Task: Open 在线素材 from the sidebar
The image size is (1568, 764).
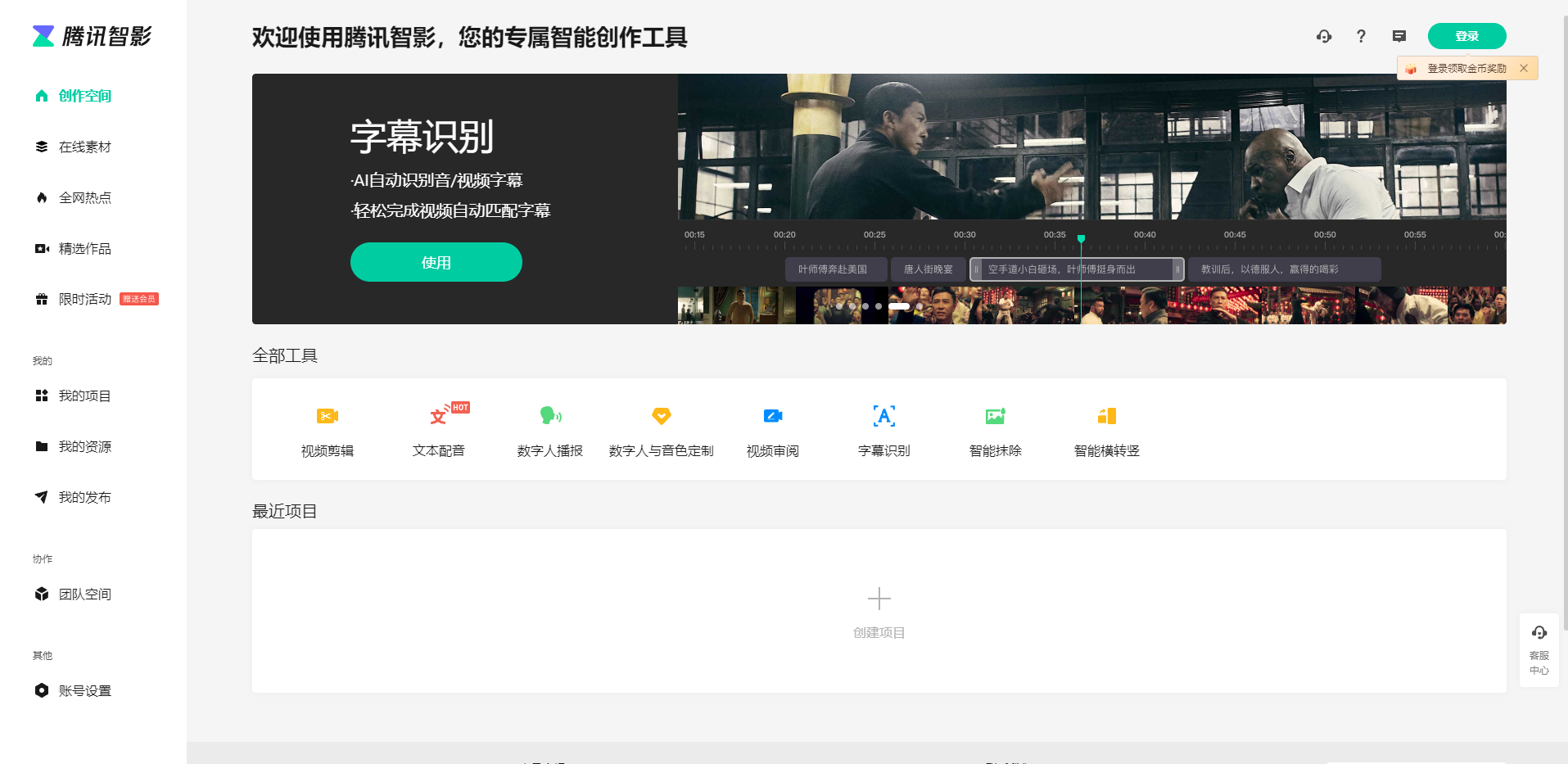Action: point(84,147)
